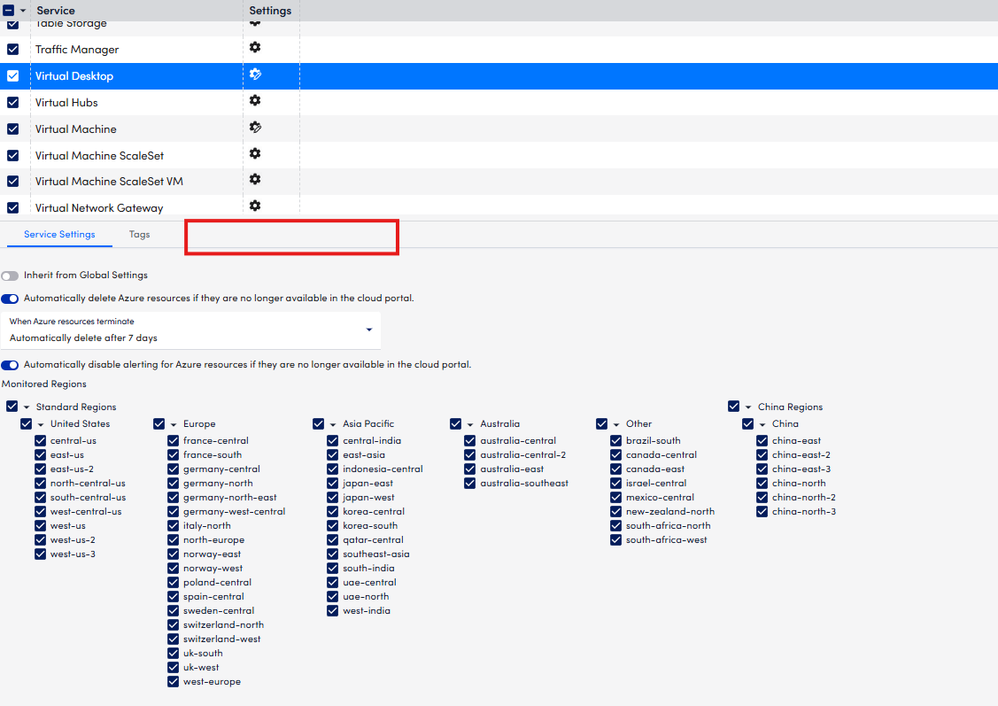Open settings gear for Virtual Machine ScaleSet VM
The width and height of the screenshot is (998, 706).
[x=255, y=180]
